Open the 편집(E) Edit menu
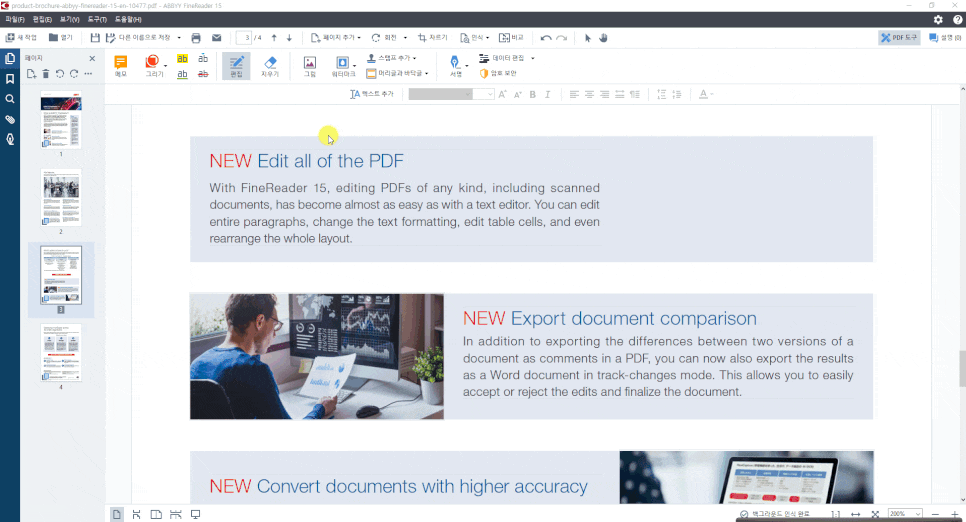The width and height of the screenshot is (966, 522). (43, 20)
